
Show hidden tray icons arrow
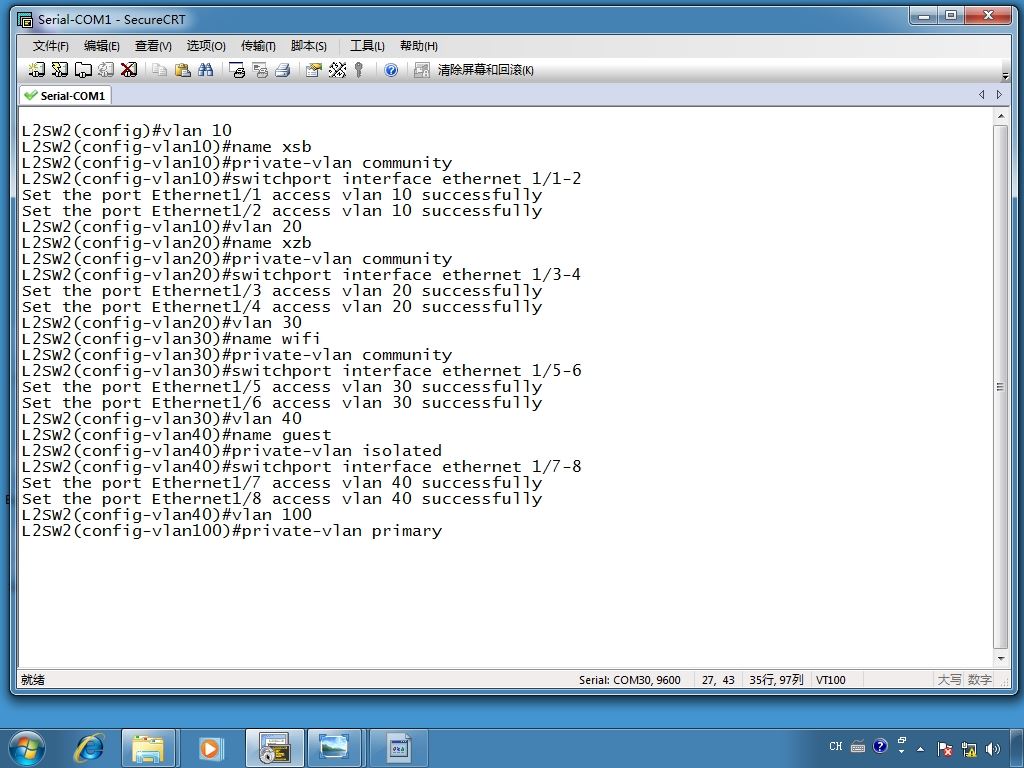(x=921, y=748)
